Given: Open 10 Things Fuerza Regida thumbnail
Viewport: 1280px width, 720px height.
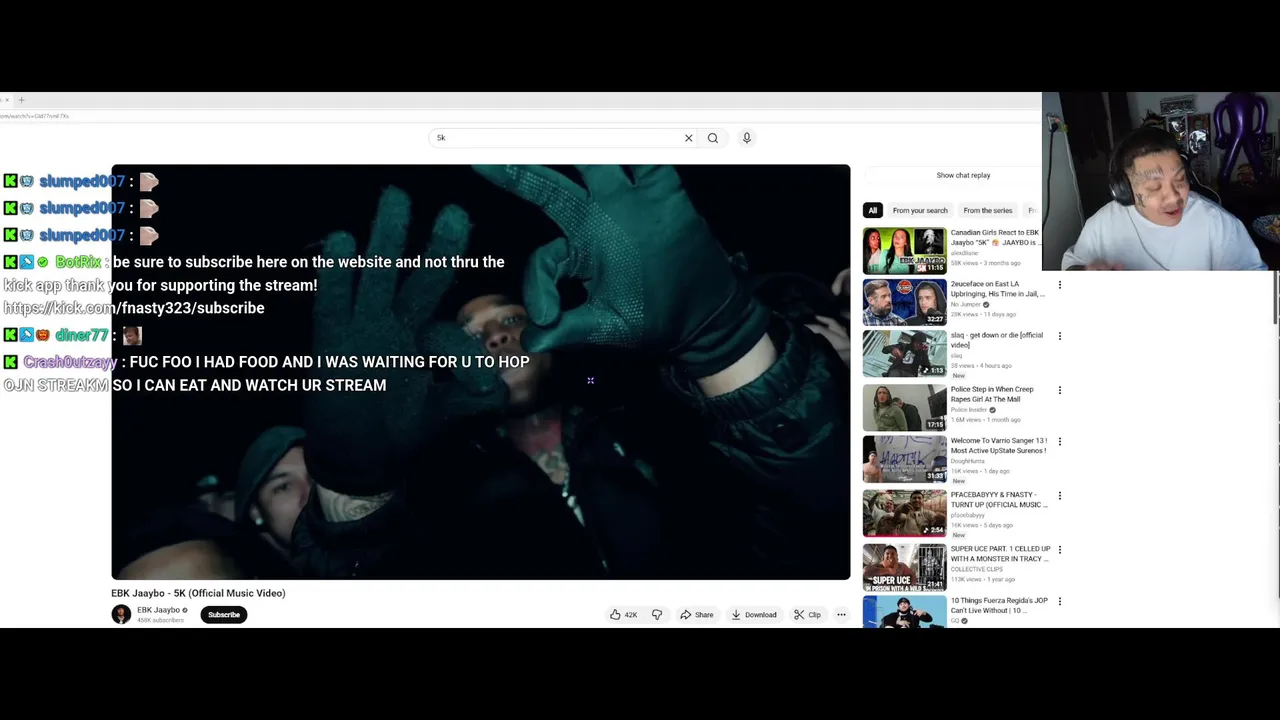Looking at the screenshot, I should click(x=904, y=611).
